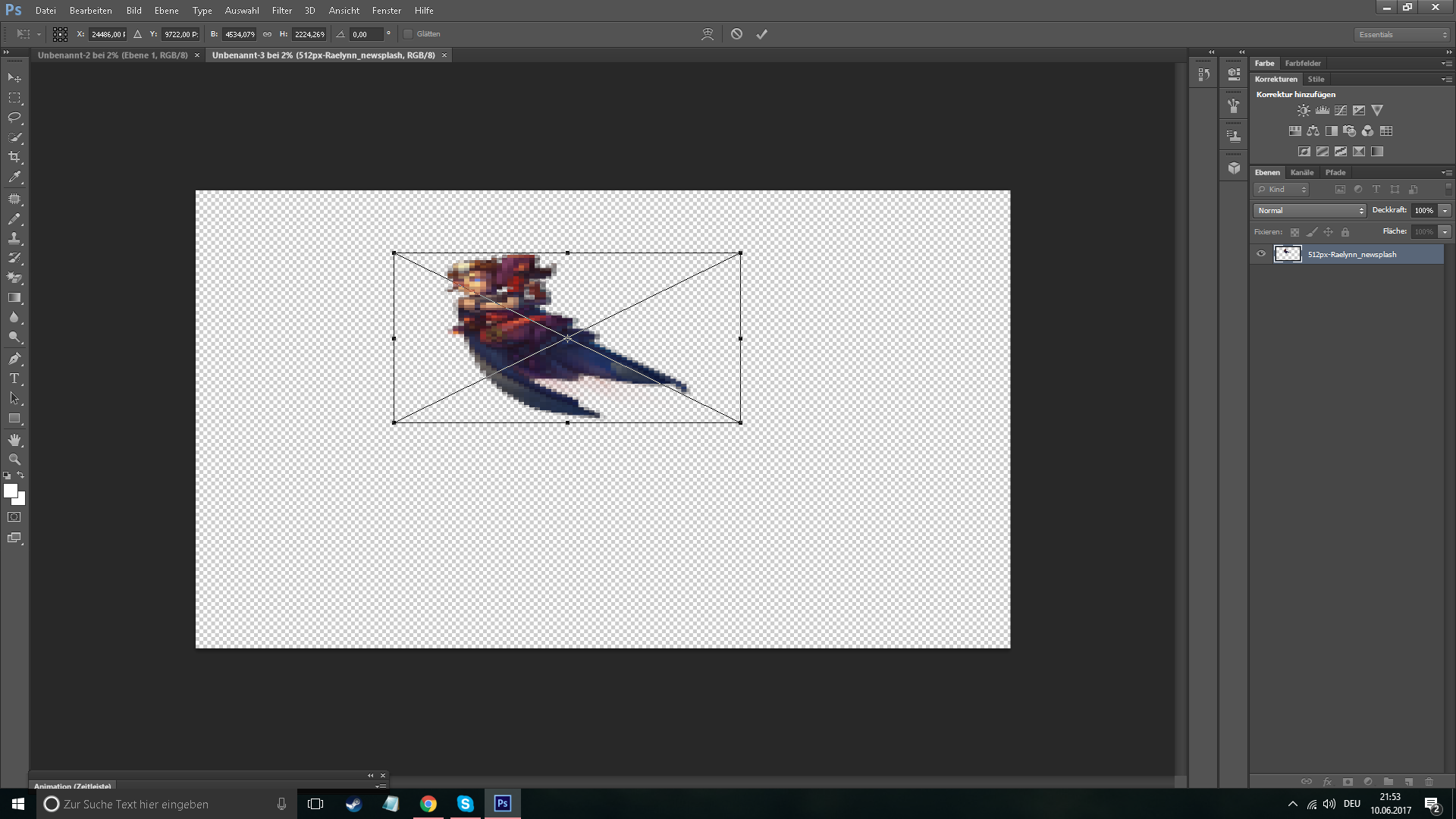Enable the Glätten checkbox
Image resolution: width=1456 pixels, height=819 pixels.
coord(408,34)
